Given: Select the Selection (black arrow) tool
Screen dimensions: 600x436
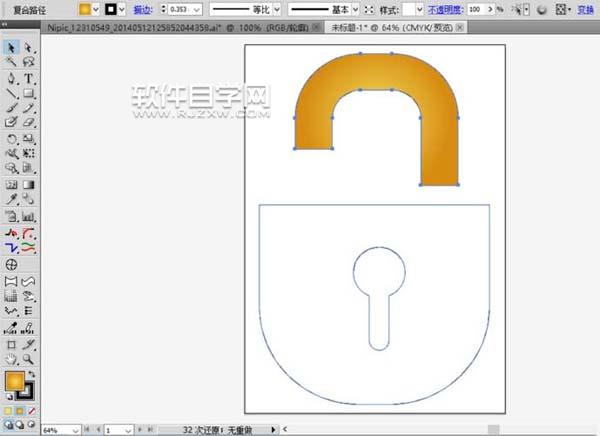Looking at the screenshot, I should tap(11, 47).
